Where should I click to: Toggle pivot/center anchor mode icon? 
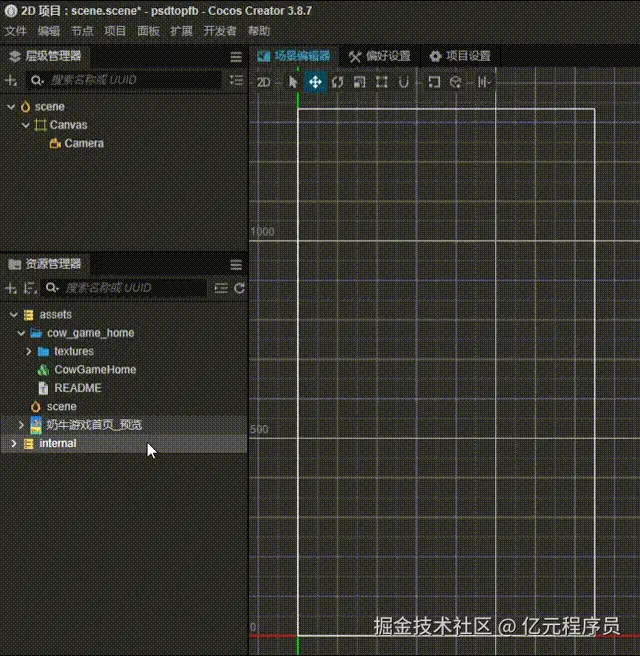point(434,82)
